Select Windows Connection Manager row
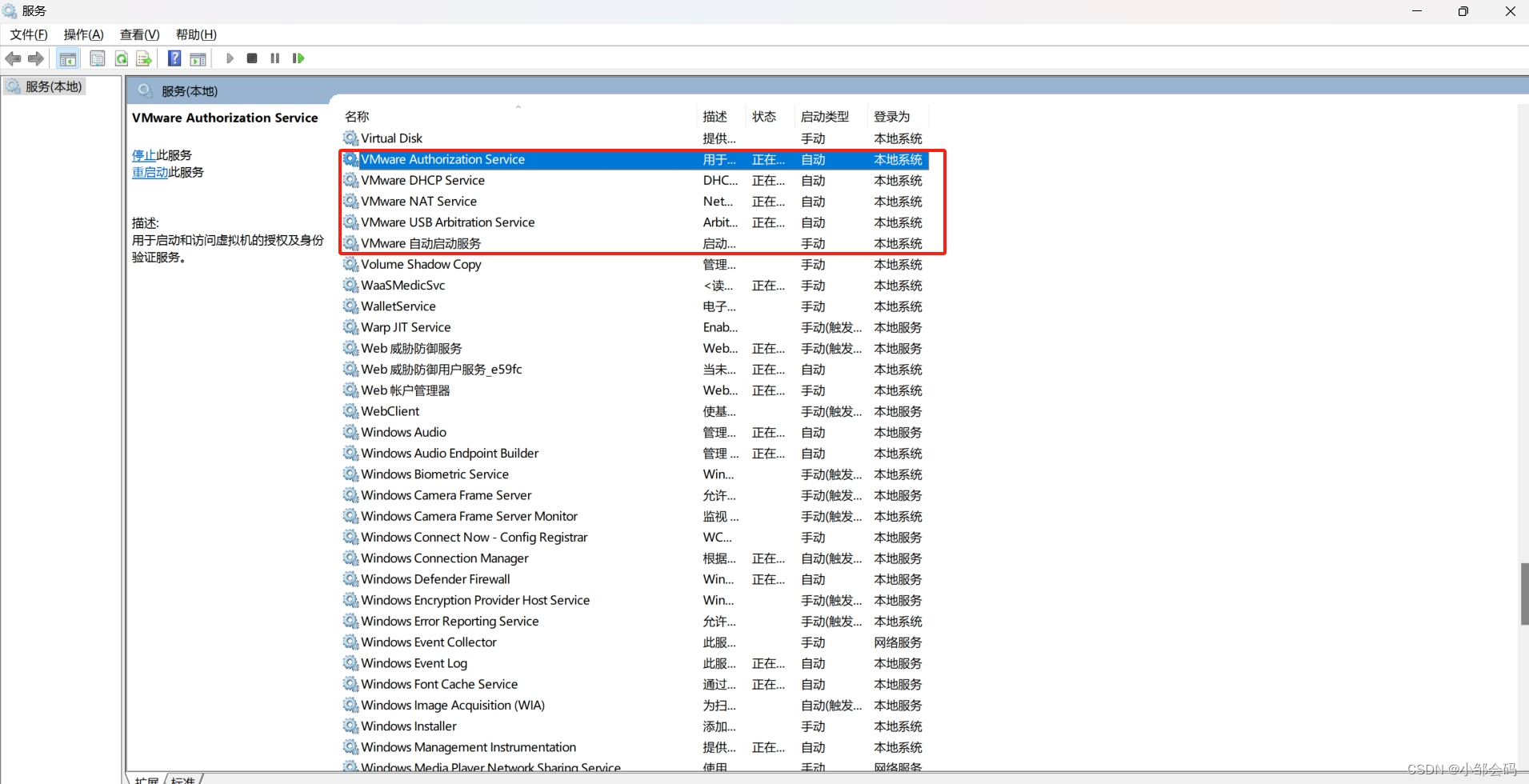Viewport: 1529px width, 784px height. point(634,558)
